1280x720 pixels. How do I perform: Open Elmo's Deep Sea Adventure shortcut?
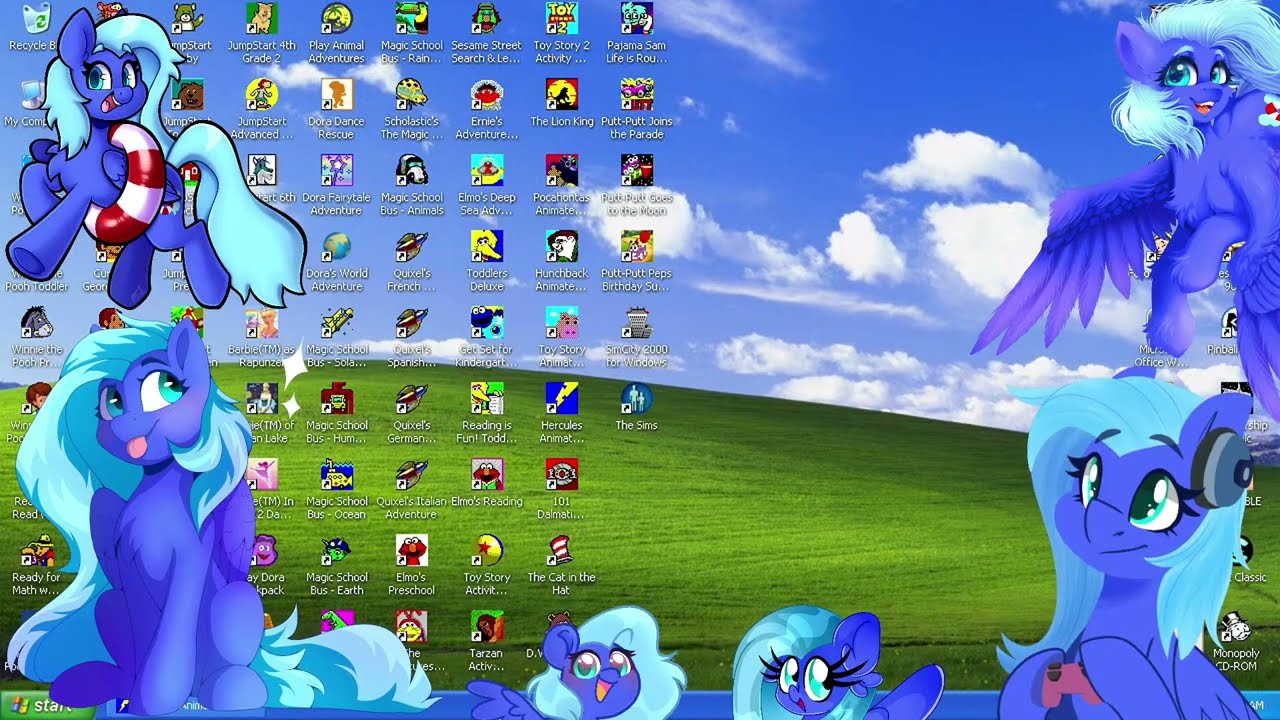pyautogui.click(x=486, y=185)
